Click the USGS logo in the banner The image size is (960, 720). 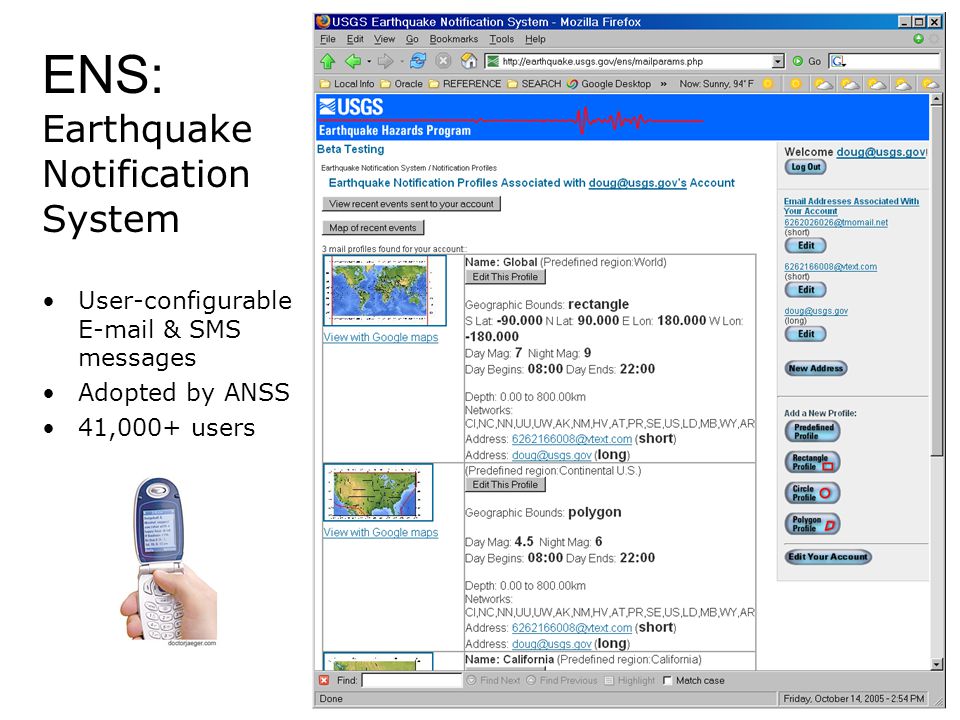(x=351, y=107)
